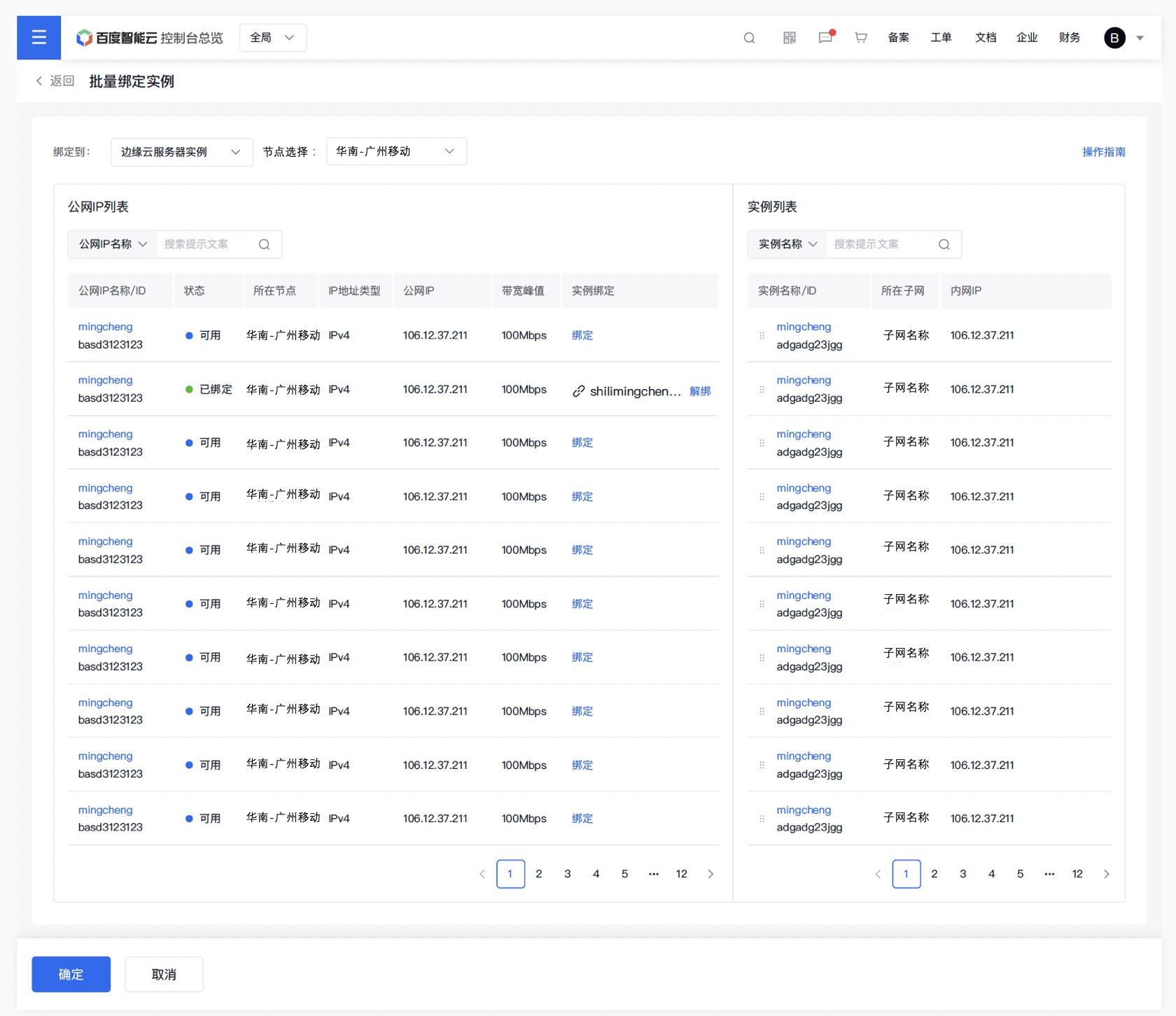Click 绑定 in the first IP row
Viewport: 1176px width, 1016px height.
582,335
